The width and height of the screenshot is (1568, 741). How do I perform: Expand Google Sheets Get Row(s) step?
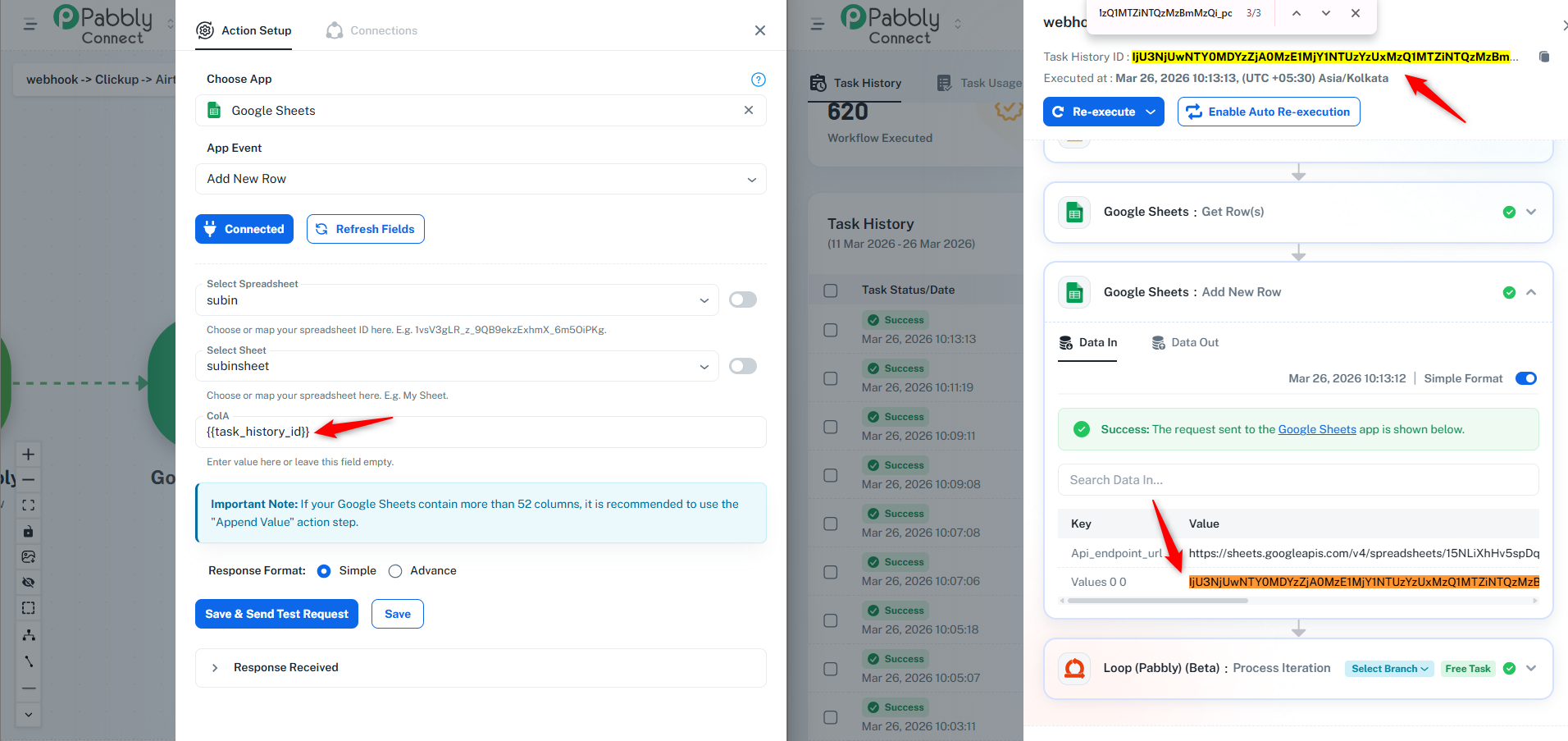click(x=1530, y=212)
